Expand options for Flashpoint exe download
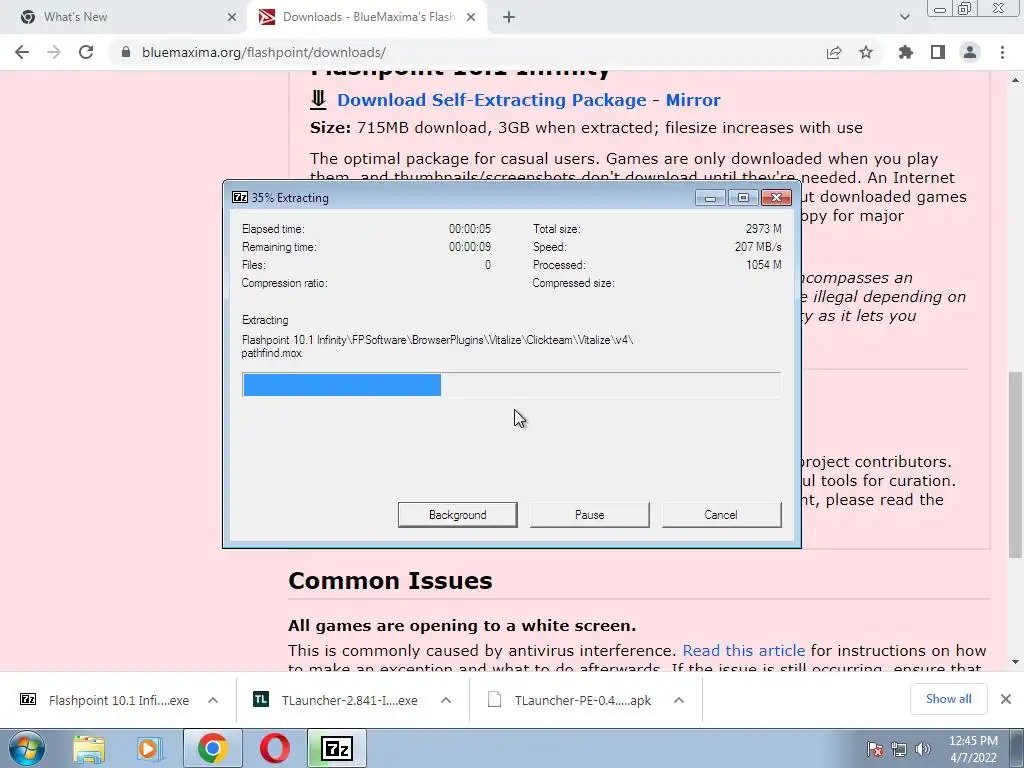1024x768 pixels. coord(213,700)
